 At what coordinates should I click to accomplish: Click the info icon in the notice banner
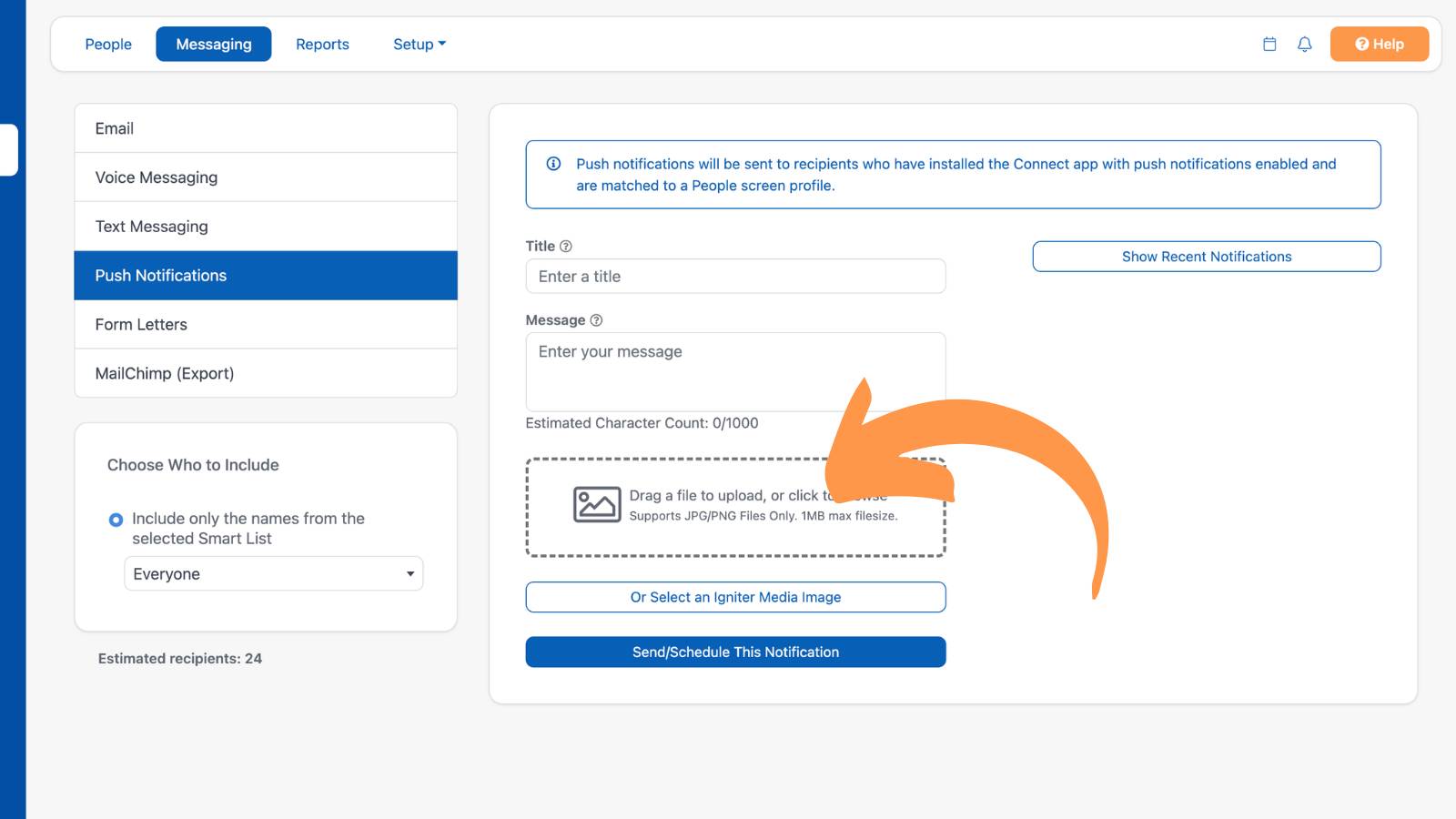[553, 164]
